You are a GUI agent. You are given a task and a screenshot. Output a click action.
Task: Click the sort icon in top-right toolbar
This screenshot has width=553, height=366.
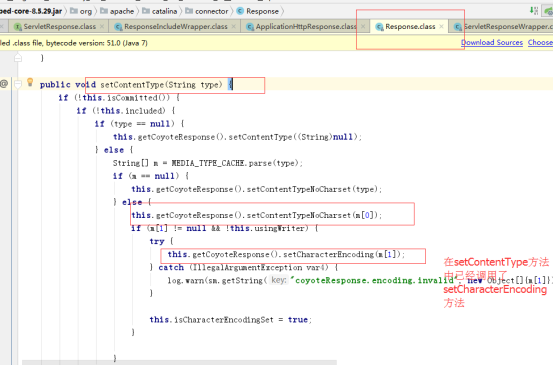[534, 11]
